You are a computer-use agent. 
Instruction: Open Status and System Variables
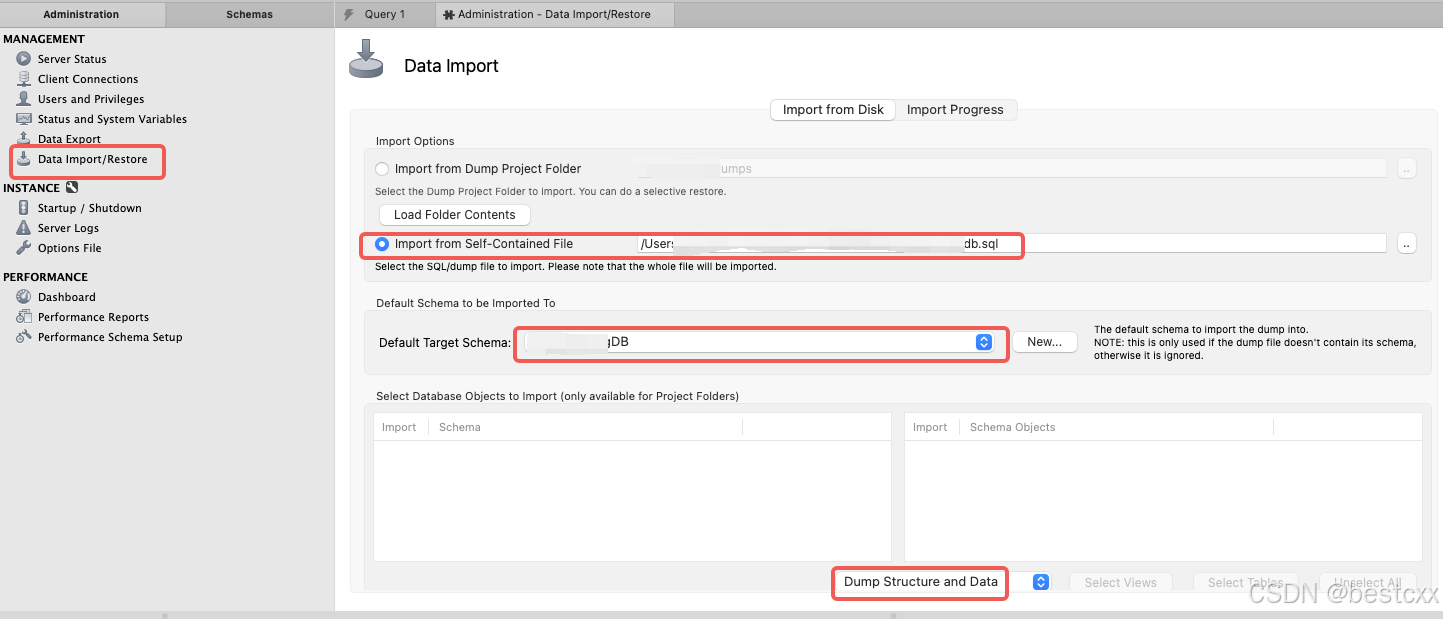[x=112, y=119]
